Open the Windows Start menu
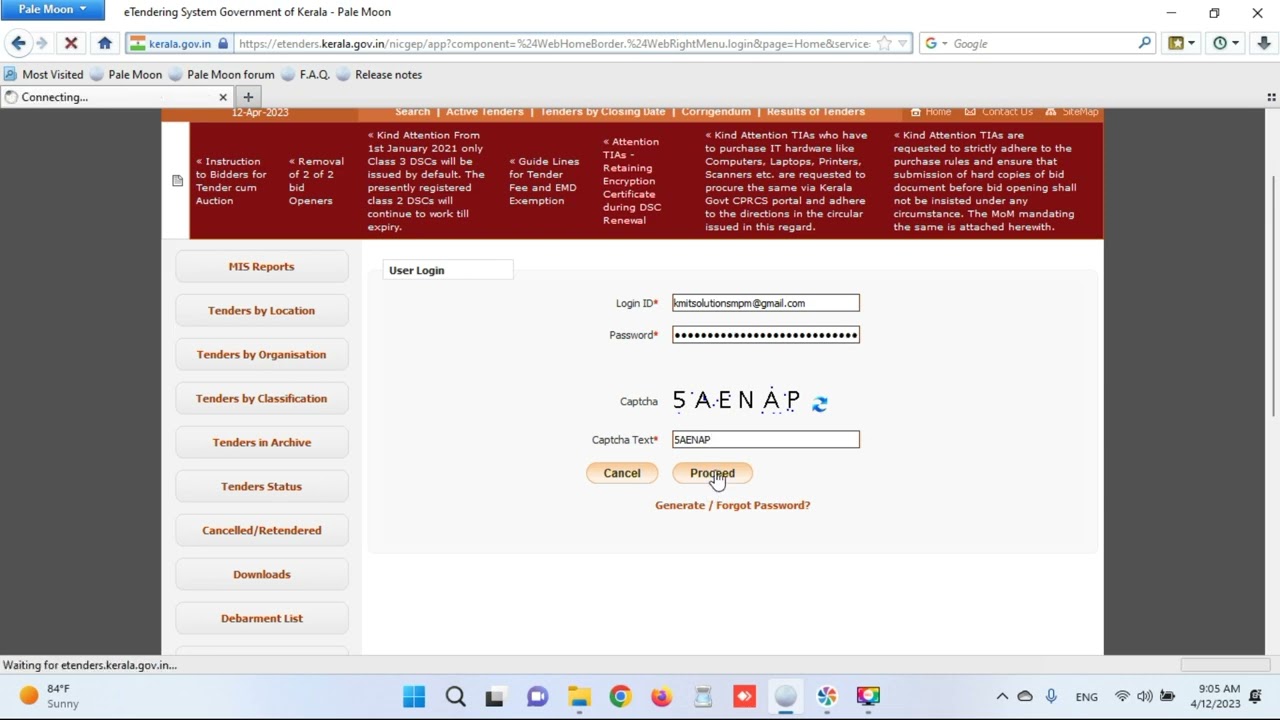The width and height of the screenshot is (1280, 720). (414, 696)
